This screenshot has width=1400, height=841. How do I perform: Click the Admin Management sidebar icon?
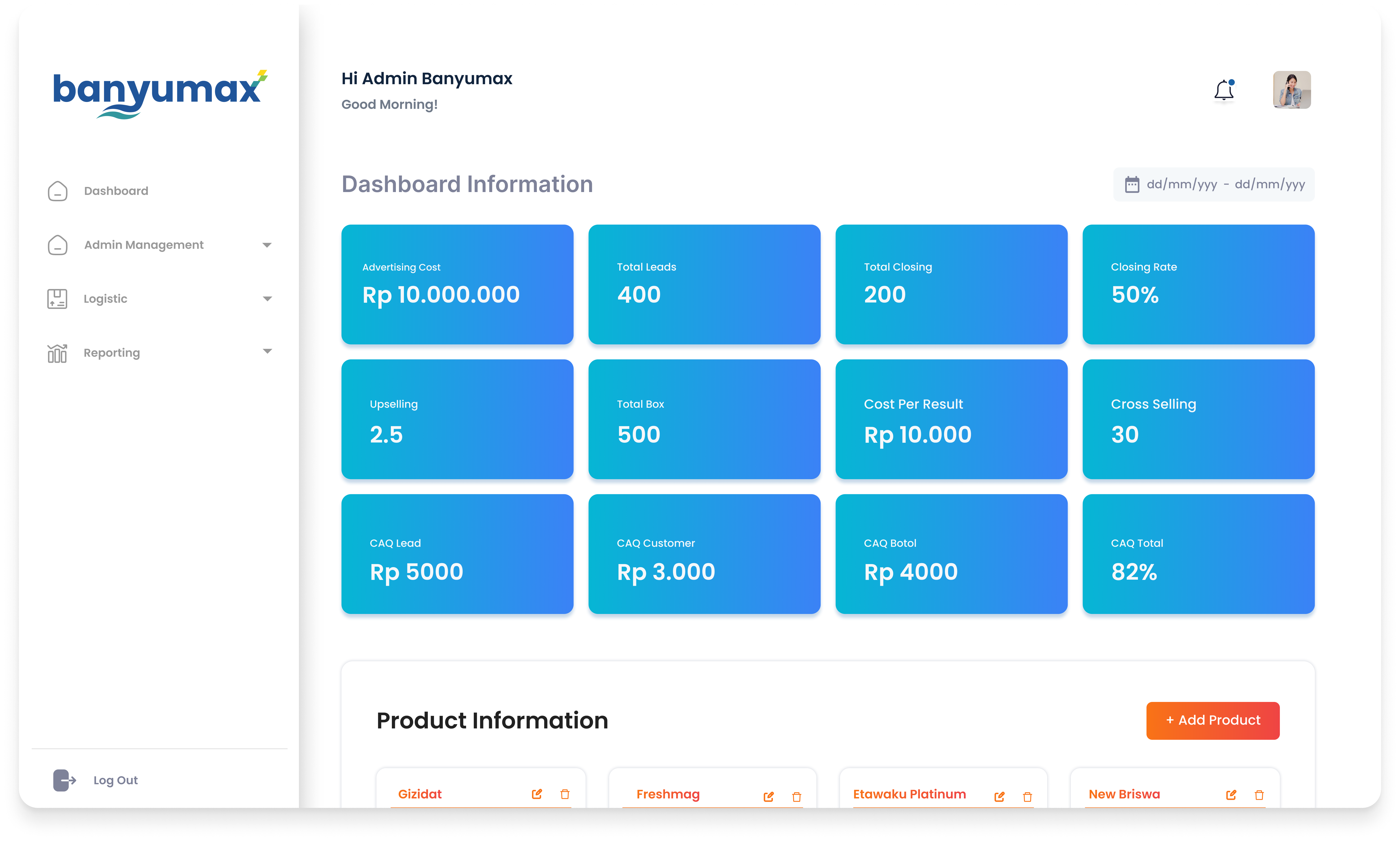(x=57, y=245)
